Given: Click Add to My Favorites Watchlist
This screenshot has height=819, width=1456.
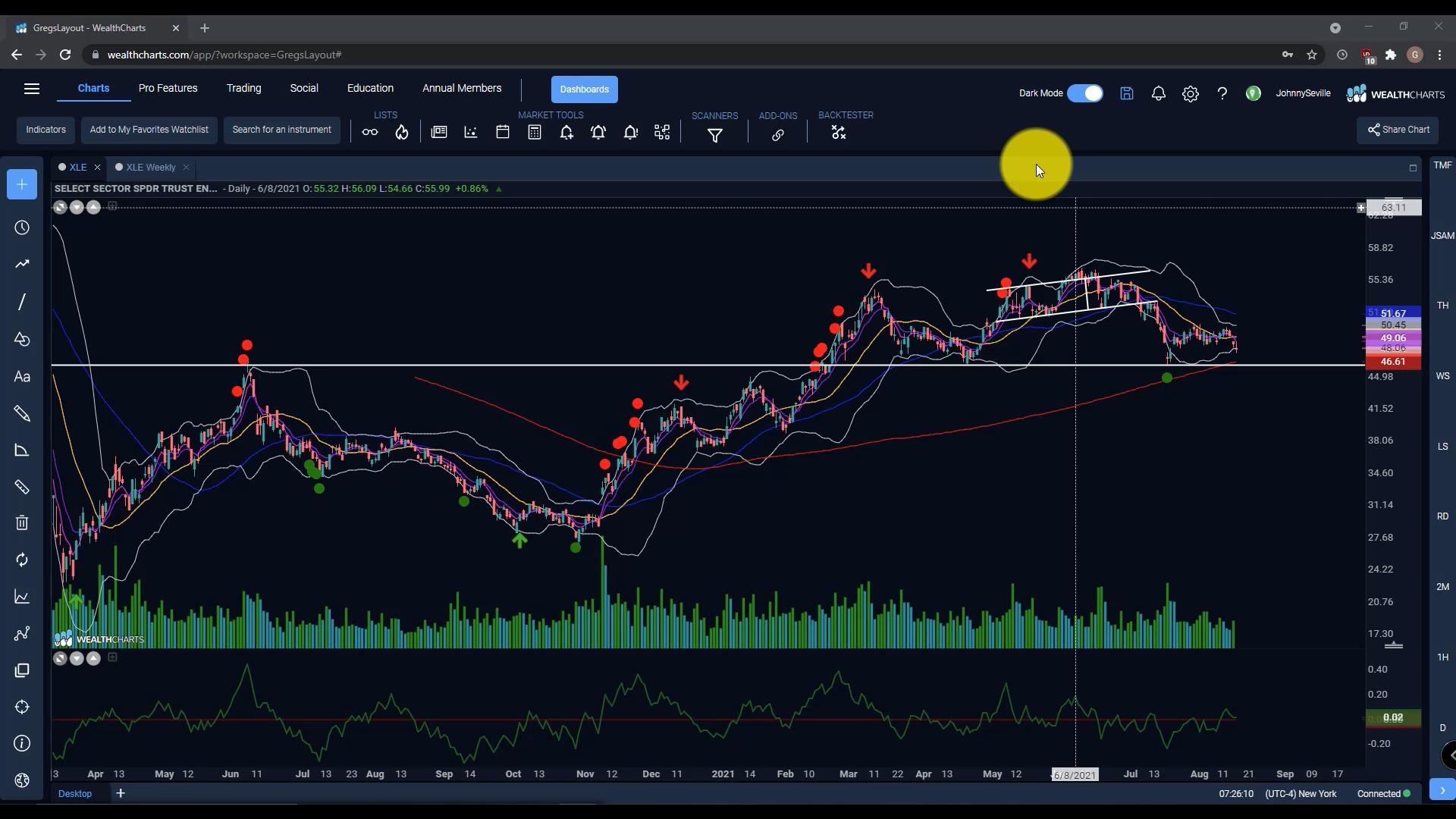Looking at the screenshot, I should 149,130.
